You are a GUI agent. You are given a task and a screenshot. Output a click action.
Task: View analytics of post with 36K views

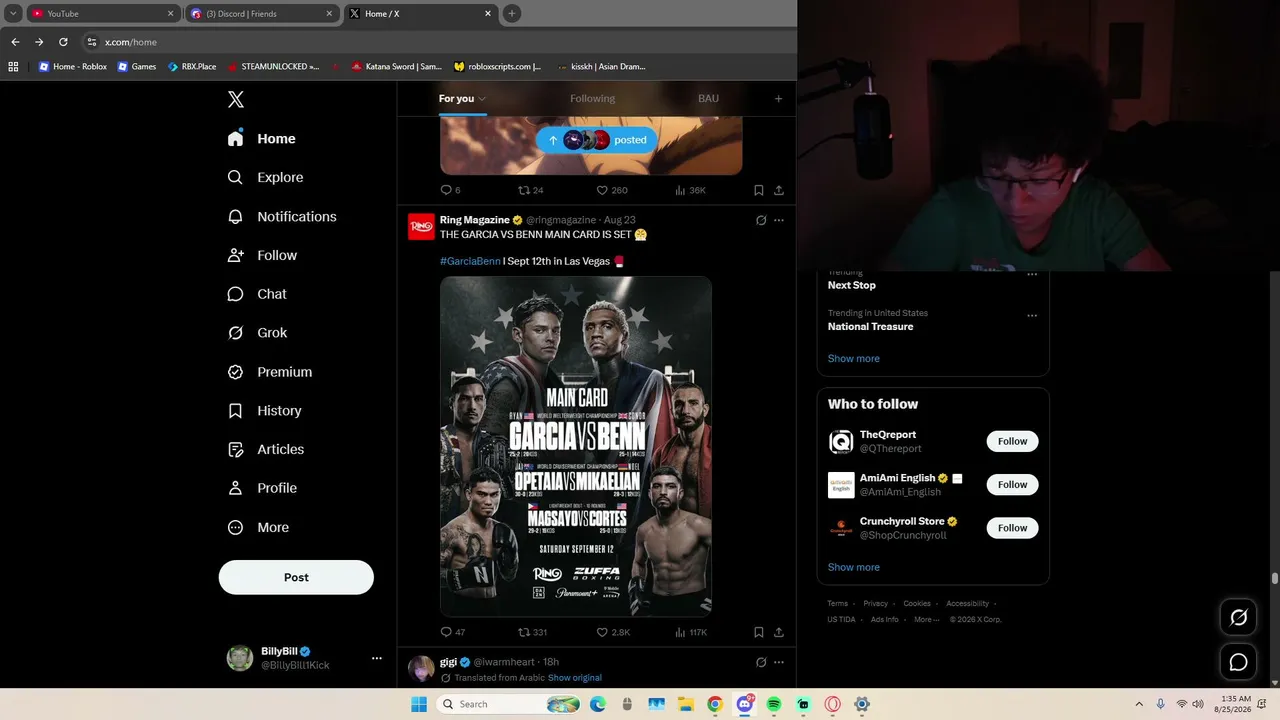pyautogui.click(x=690, y=190)
